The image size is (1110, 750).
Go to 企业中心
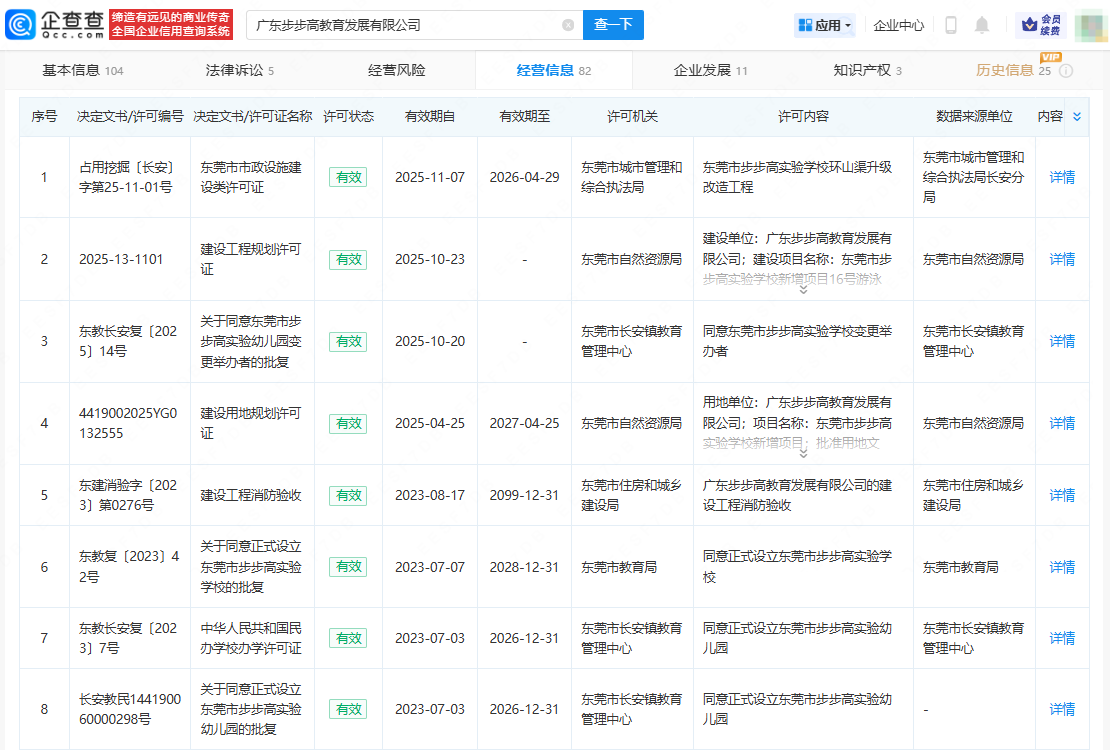898,25
